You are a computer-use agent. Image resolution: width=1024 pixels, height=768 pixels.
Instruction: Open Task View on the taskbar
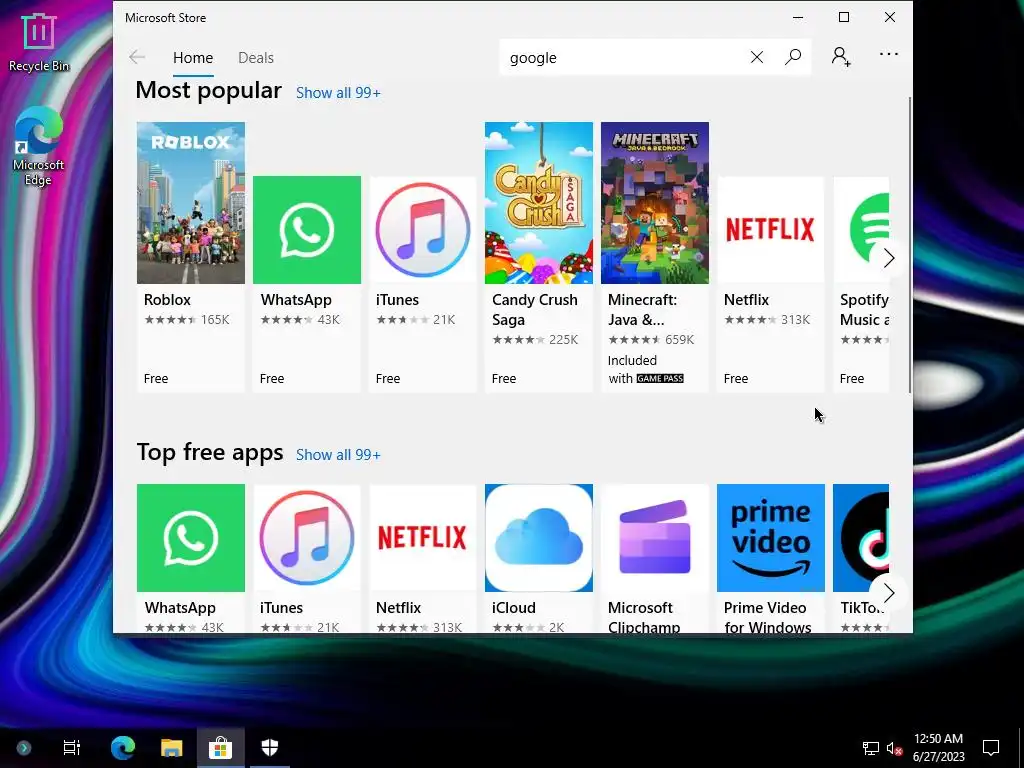point(71,747)
